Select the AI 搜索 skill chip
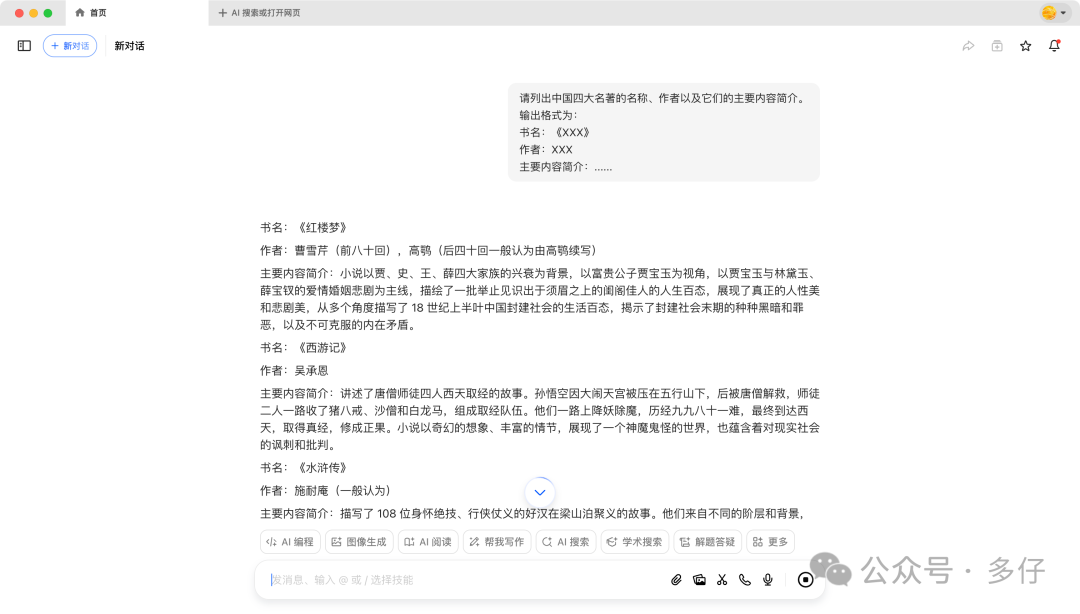 pyautogui.click(x=565, y=542)
